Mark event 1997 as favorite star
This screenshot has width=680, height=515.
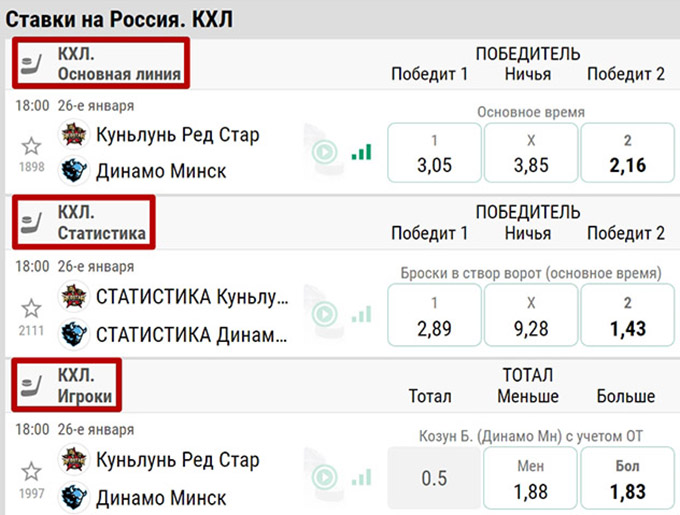click(x=31, y=471)
